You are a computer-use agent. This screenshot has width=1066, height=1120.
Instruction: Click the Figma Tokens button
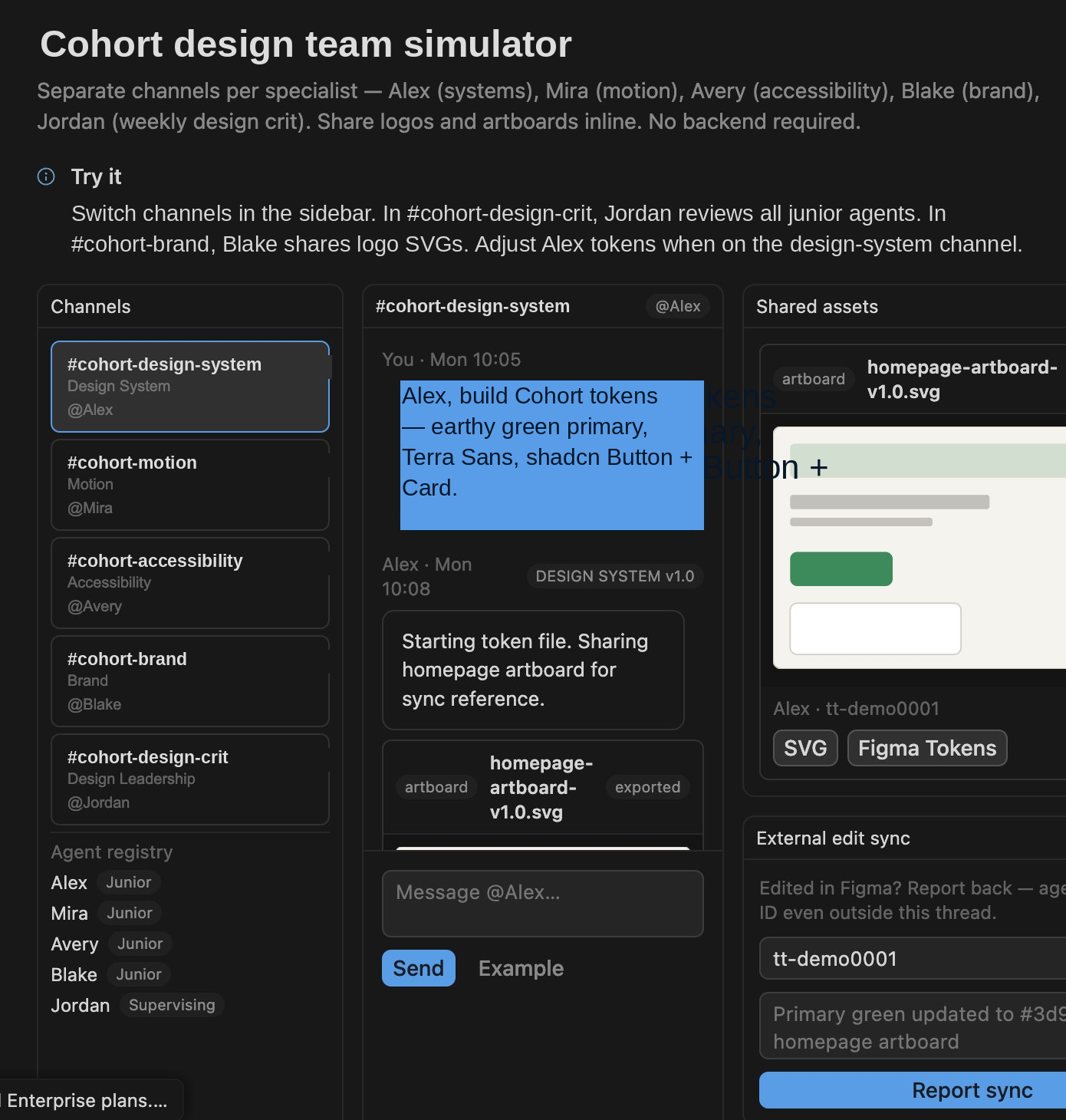927,748
